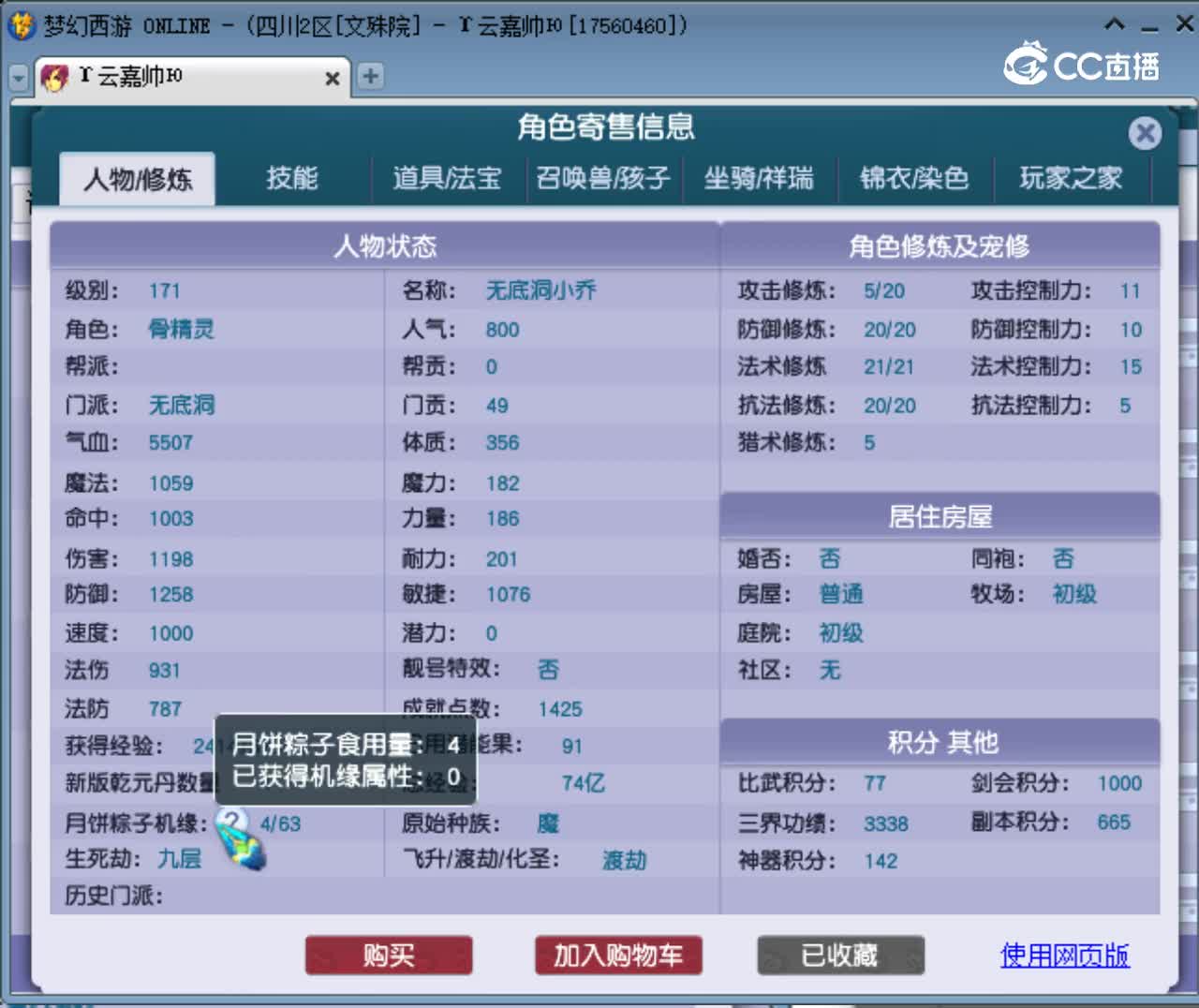Click the 原始种族 value 魔

coord(548,823)
